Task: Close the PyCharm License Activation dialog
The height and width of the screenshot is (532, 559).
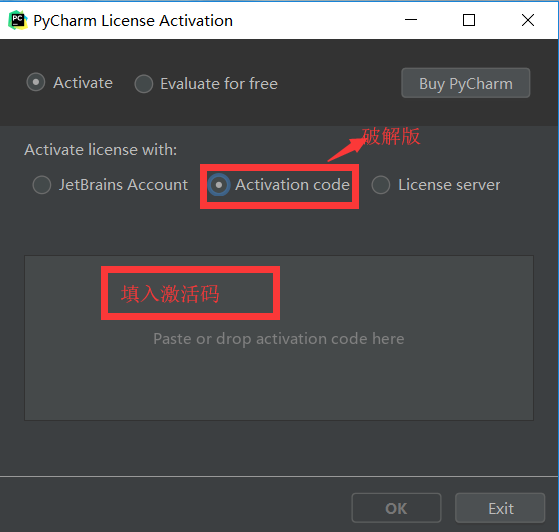Action: click(528, 20)
